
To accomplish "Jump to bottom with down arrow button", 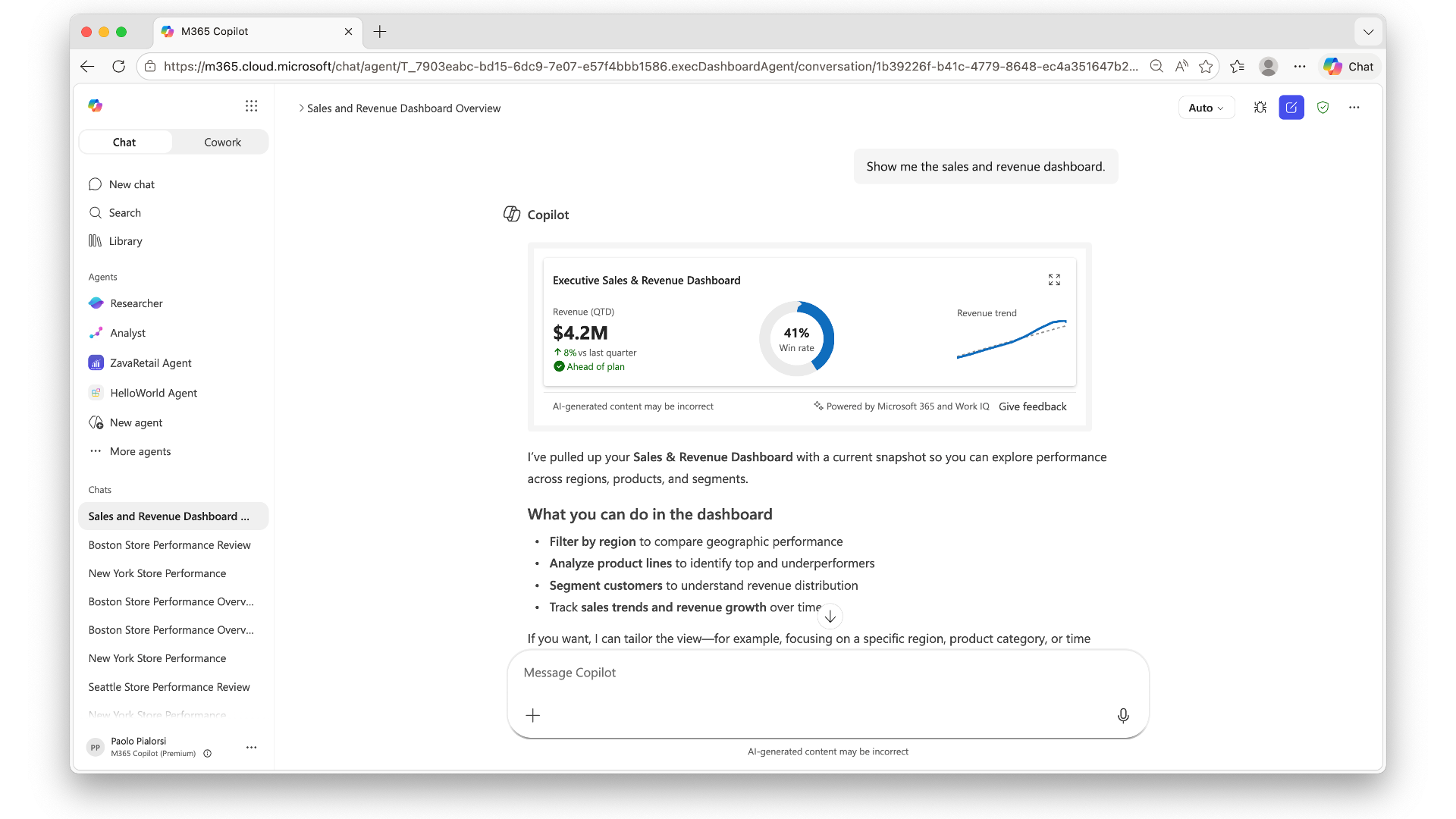I will [830, 617].
